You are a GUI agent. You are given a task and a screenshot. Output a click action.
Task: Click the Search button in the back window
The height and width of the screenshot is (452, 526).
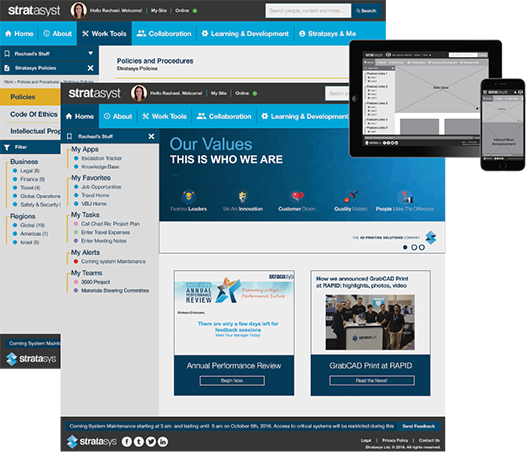367,11
